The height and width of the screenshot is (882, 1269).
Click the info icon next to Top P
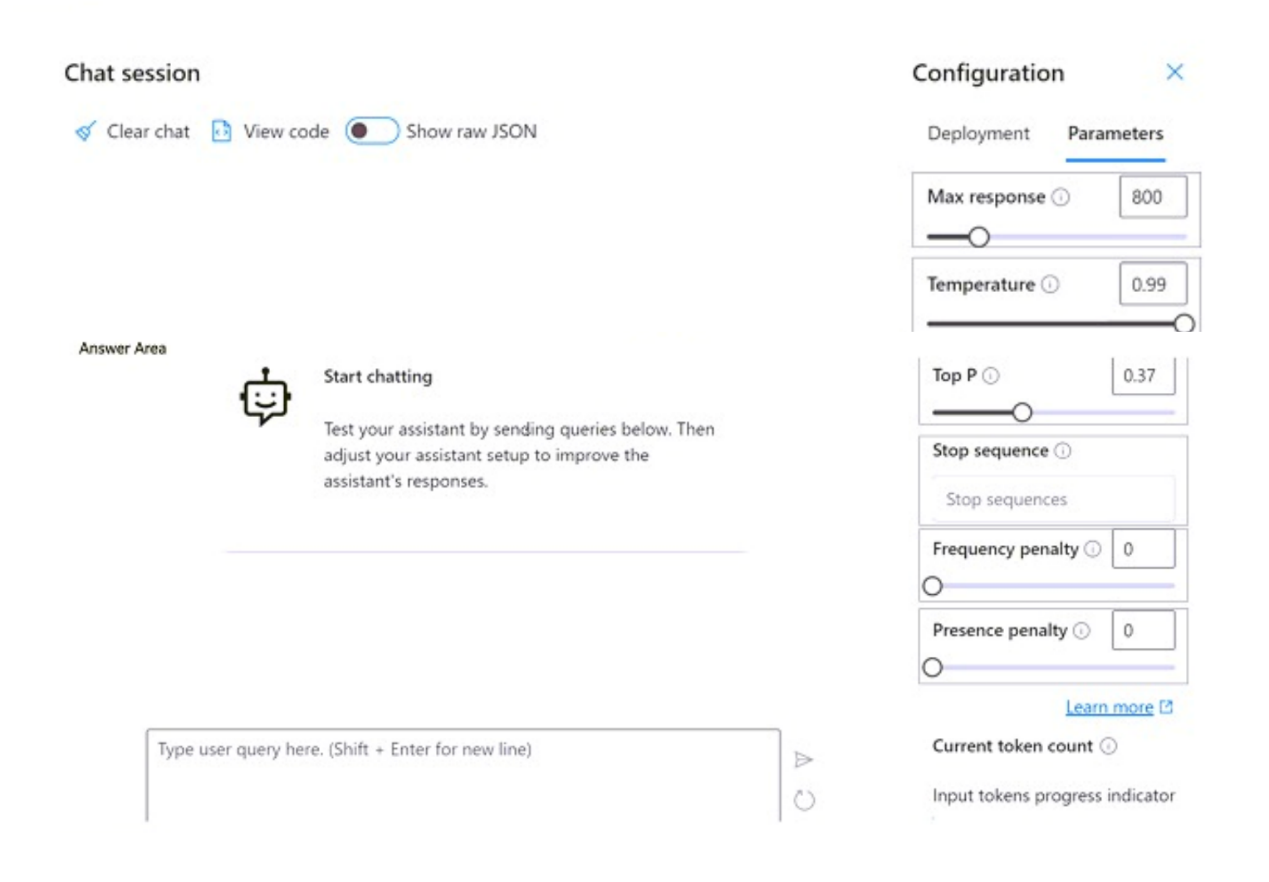click(x=991, y=376)
